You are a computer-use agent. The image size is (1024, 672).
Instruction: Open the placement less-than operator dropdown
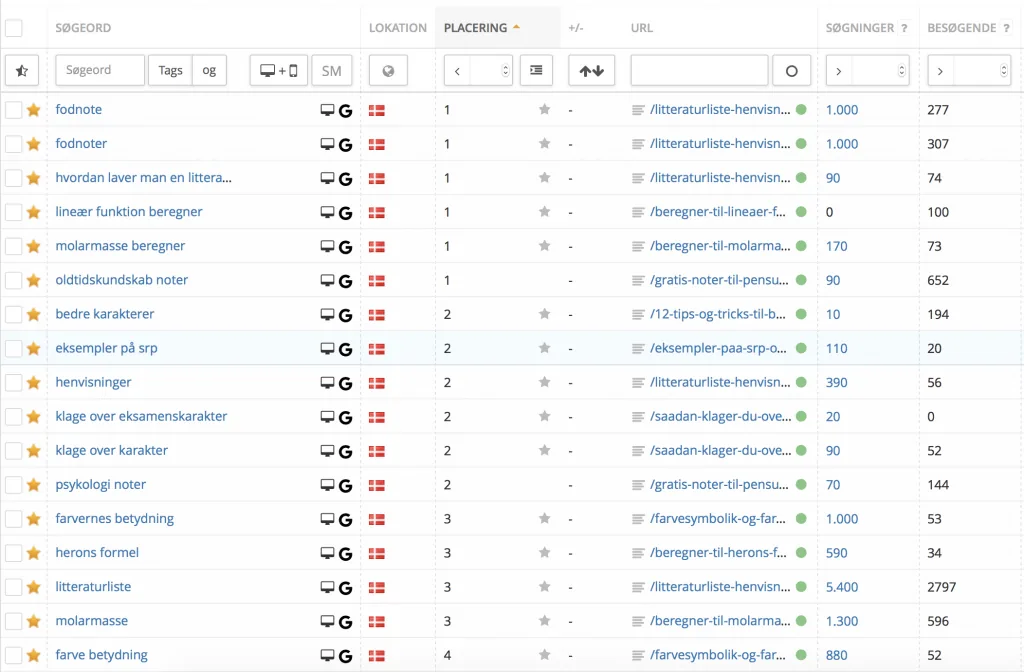click(457, 71)
